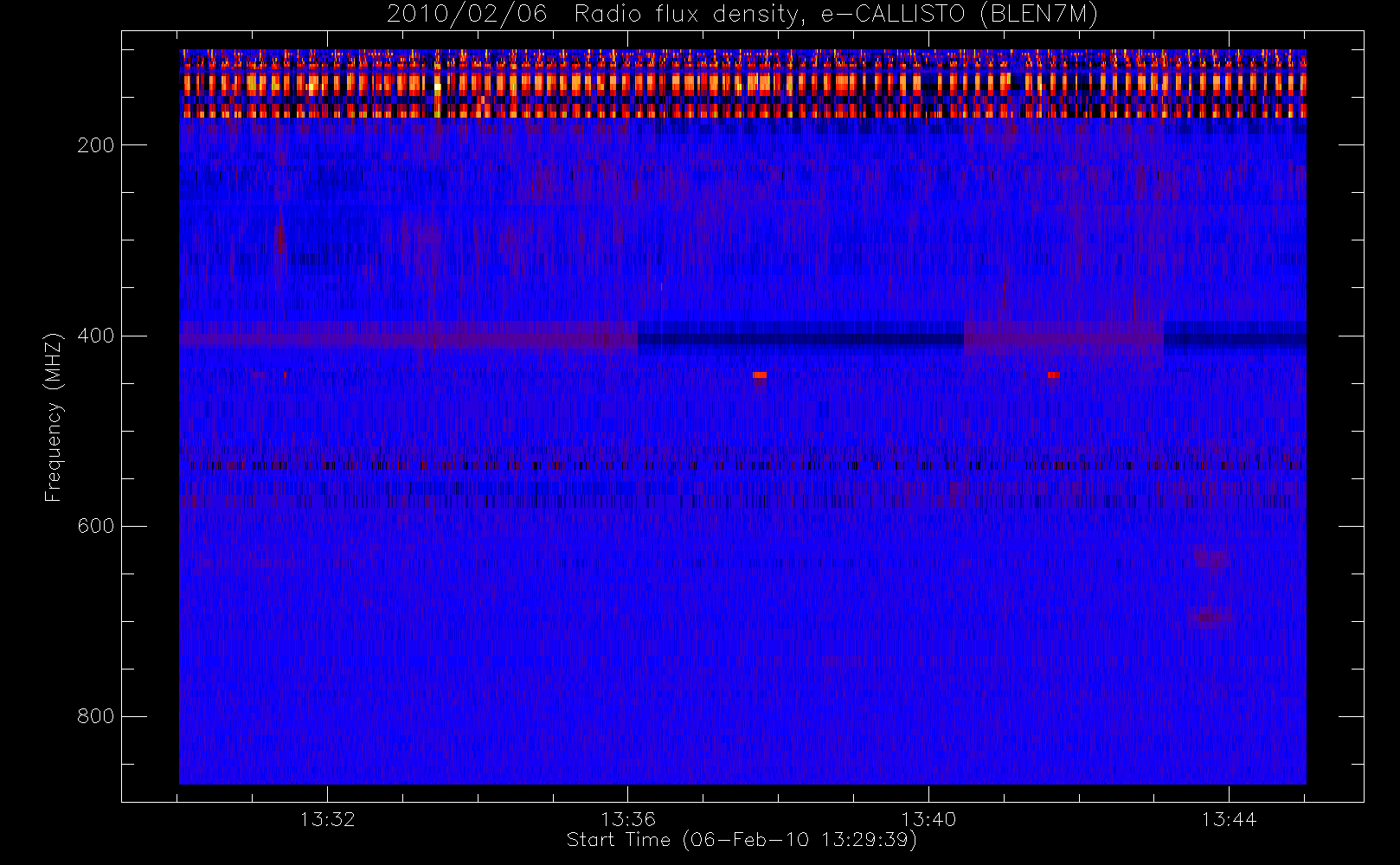The image size is (1400, 865).
Task: Click the 13:40 time tick label
Action: pyautogui.click(x=928, y=819)
